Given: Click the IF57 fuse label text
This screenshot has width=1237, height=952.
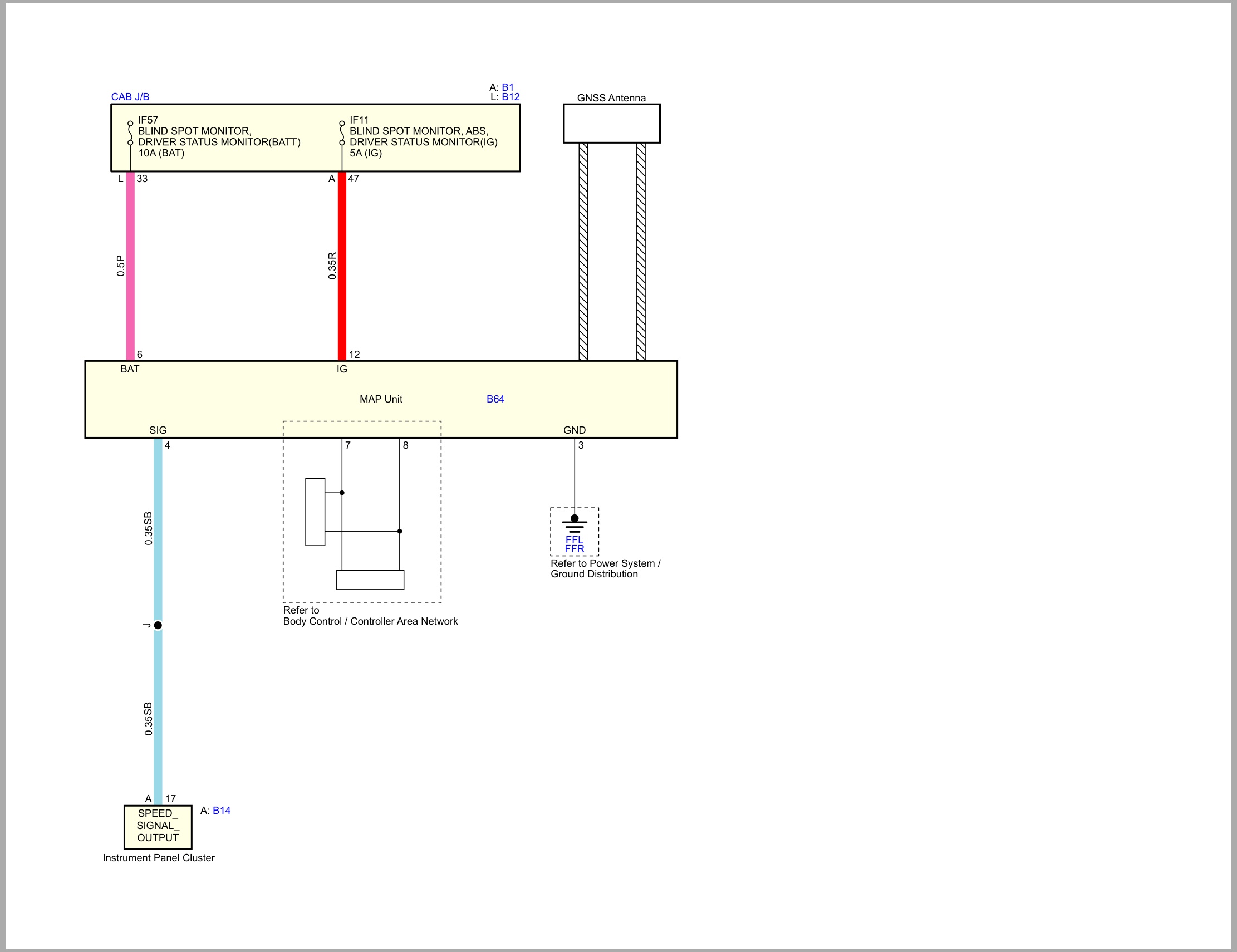Looking at the screenshot, I should (149, 120).
